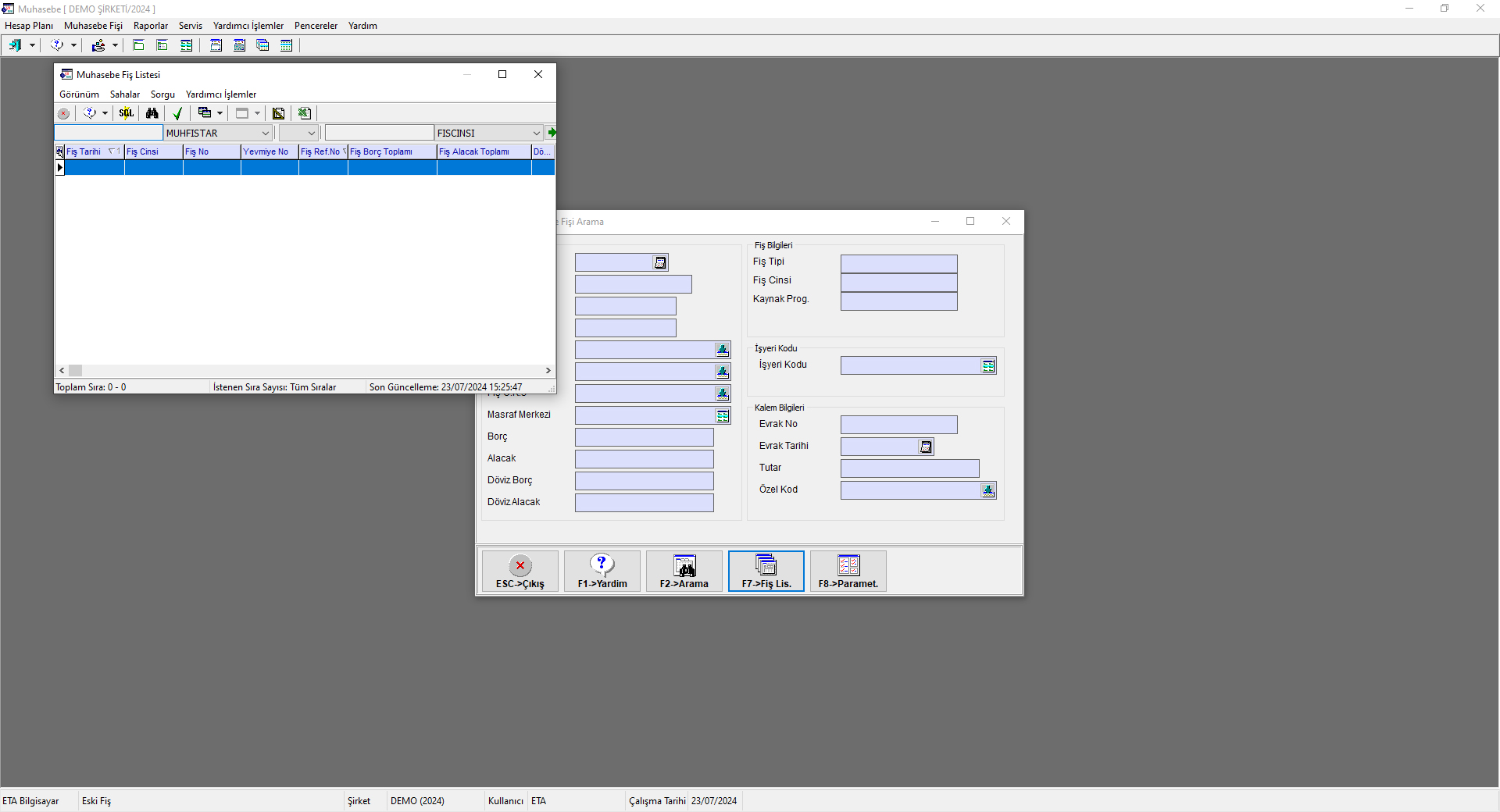Click the binoculars search icon in Fiş Listesi

pos(152,113)
